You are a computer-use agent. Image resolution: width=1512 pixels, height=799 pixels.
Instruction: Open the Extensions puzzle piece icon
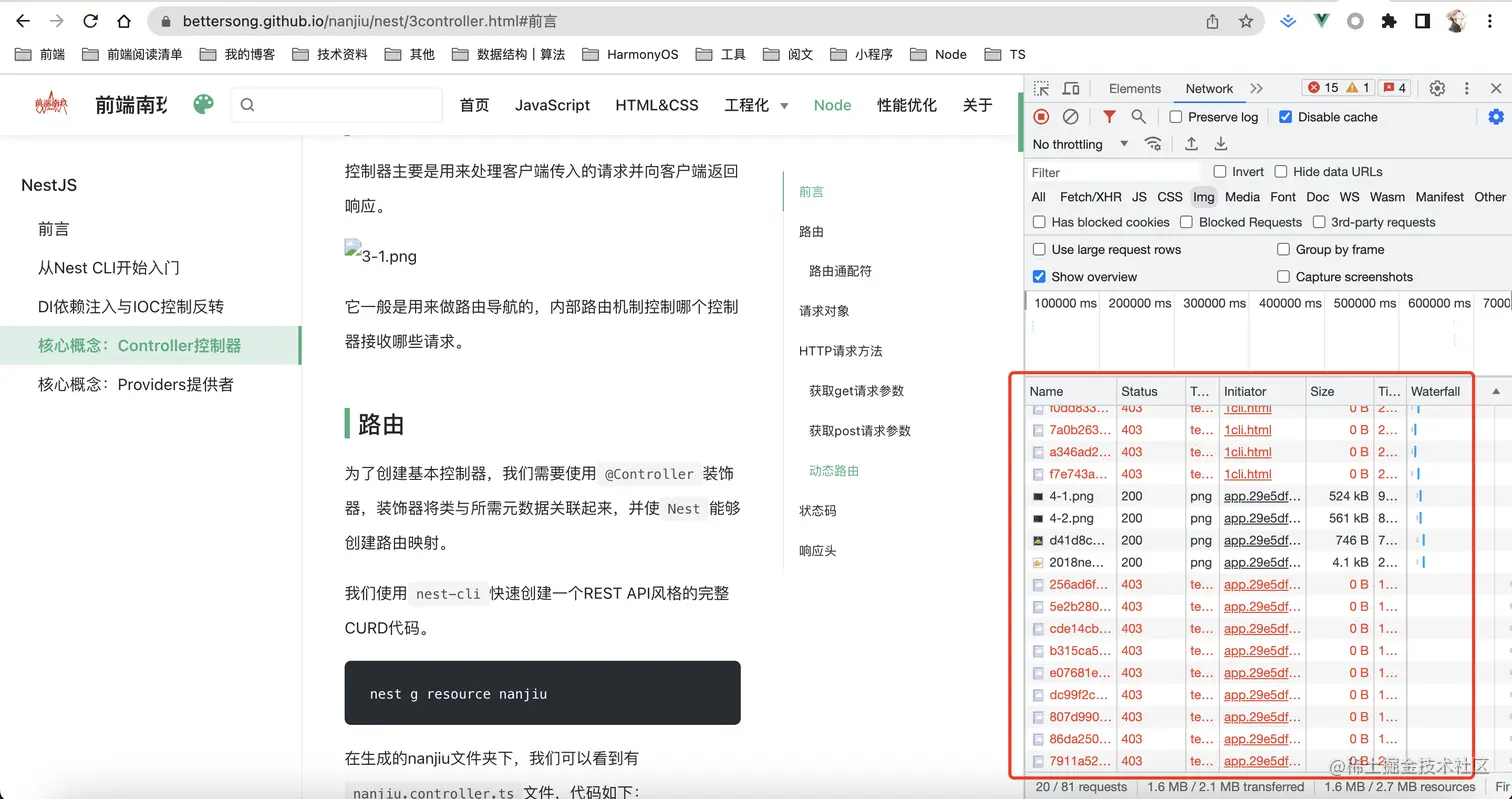1389,20
